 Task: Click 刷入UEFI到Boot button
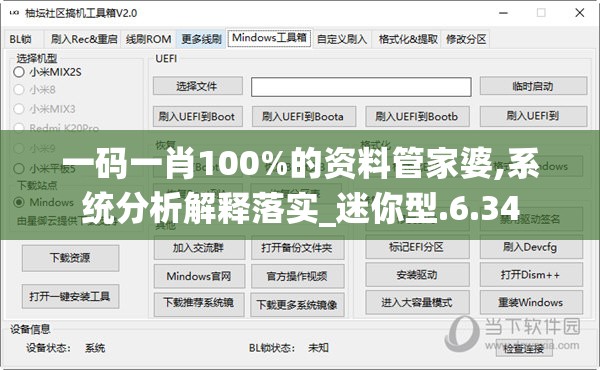[x=197, y=116]
